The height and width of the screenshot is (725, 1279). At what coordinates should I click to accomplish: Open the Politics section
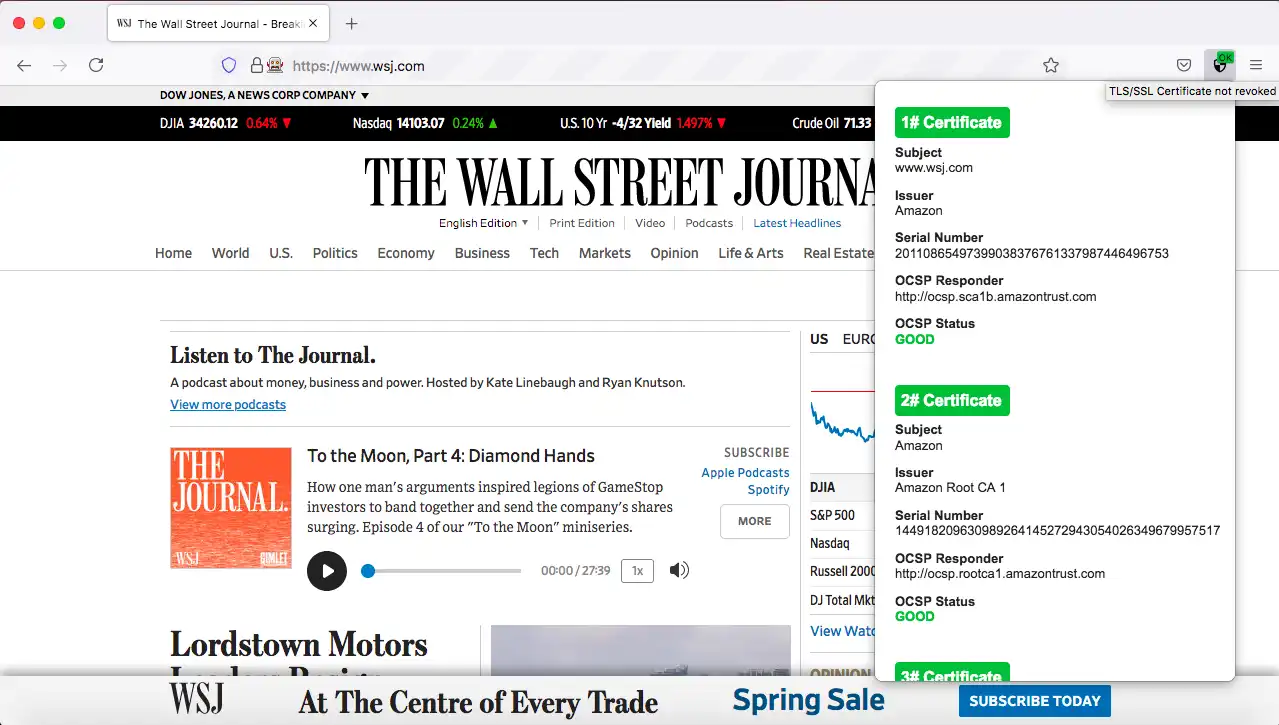point(335,253)
